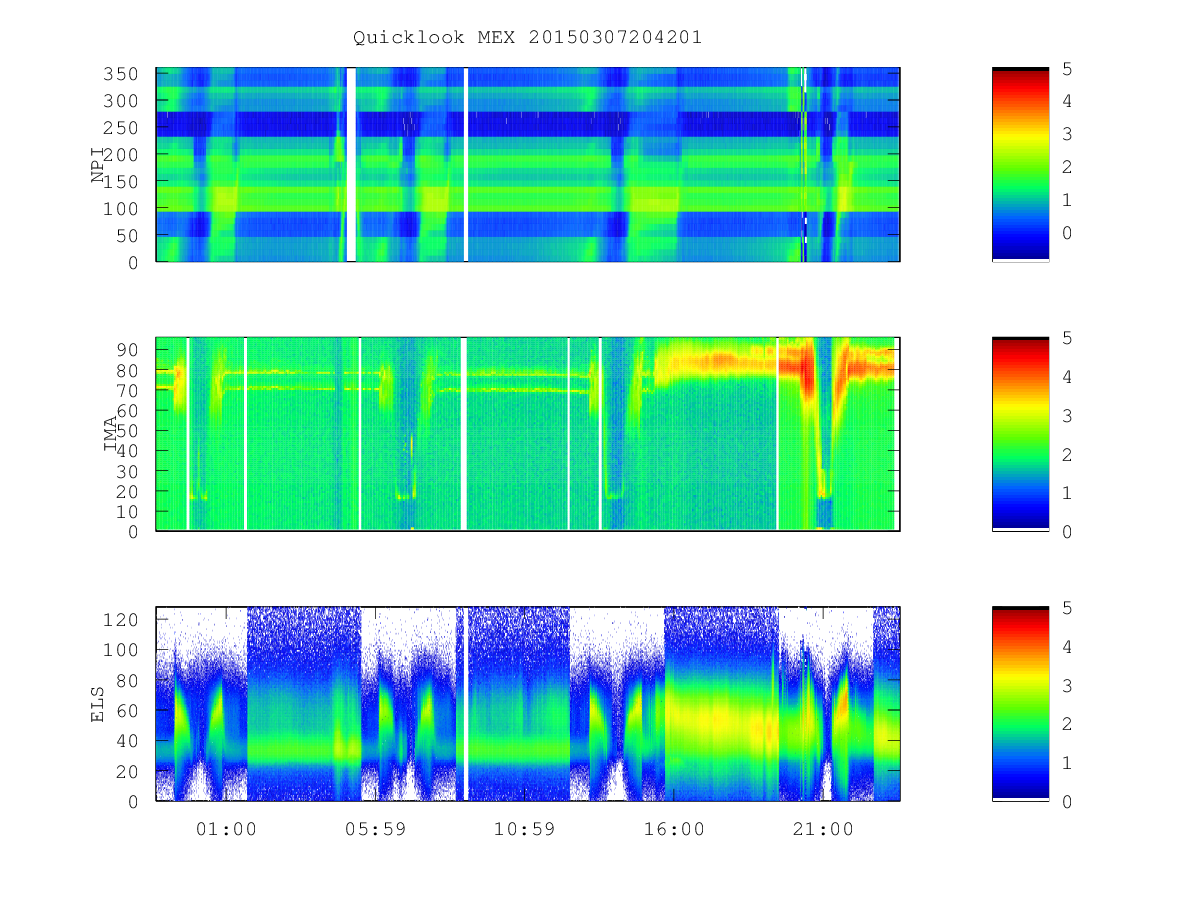This screenshot has width=1200, height=900.
Task: Click the 21:00 time axis label
Action: [824, 829]
